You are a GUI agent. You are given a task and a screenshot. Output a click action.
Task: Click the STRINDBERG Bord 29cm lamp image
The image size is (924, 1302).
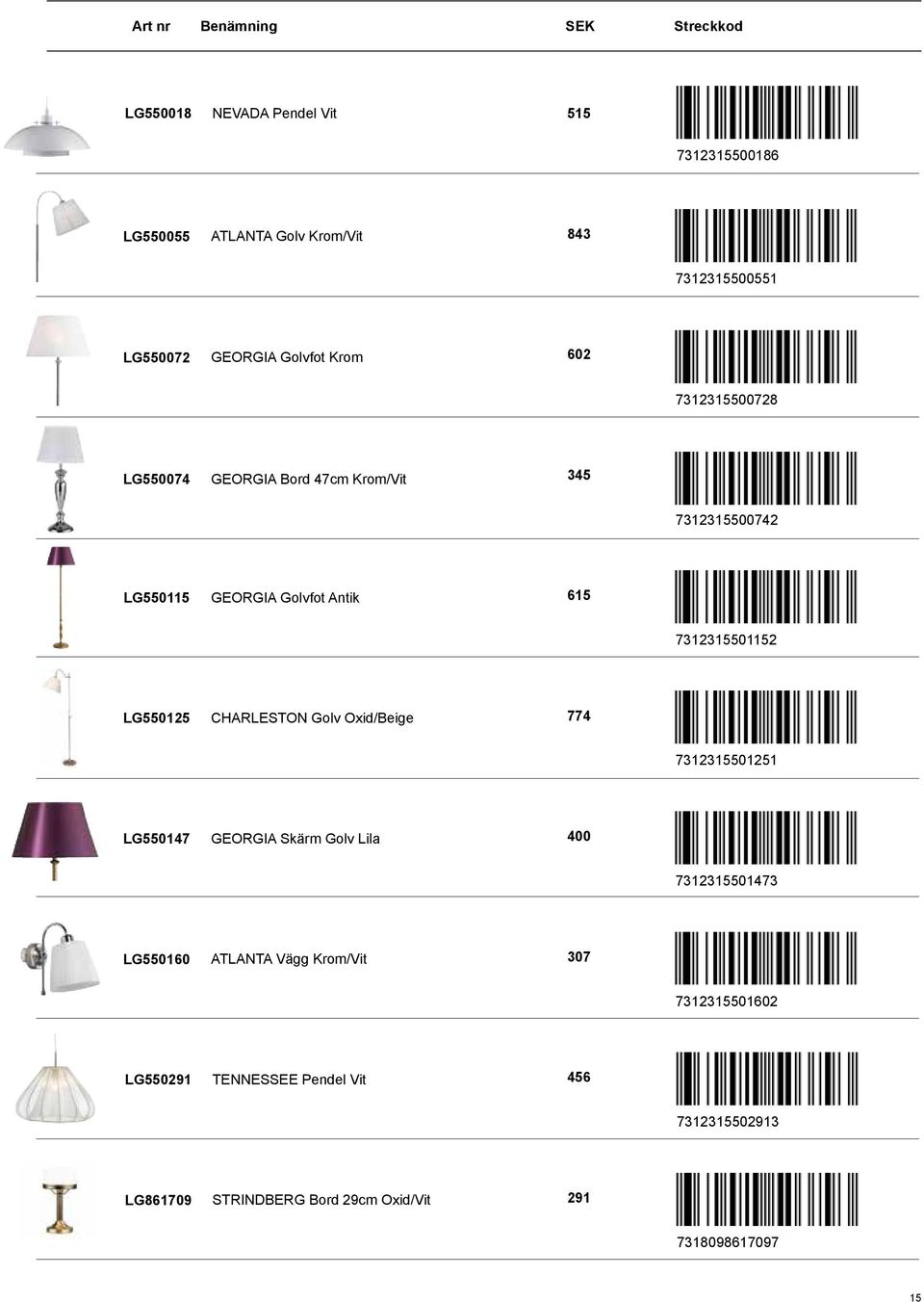(x=58, y=1201)
